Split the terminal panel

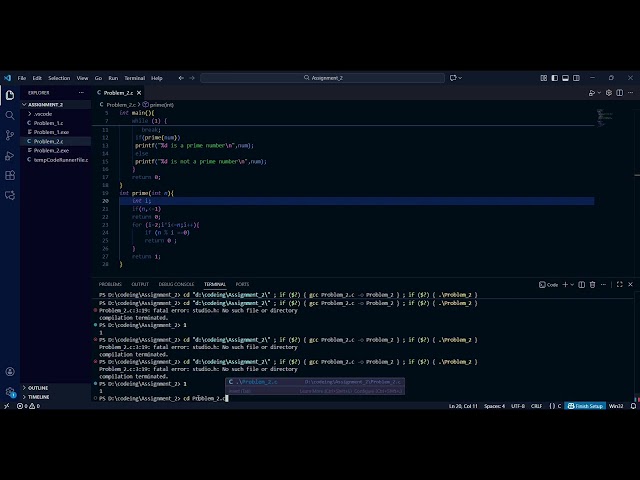pos(582,284)
